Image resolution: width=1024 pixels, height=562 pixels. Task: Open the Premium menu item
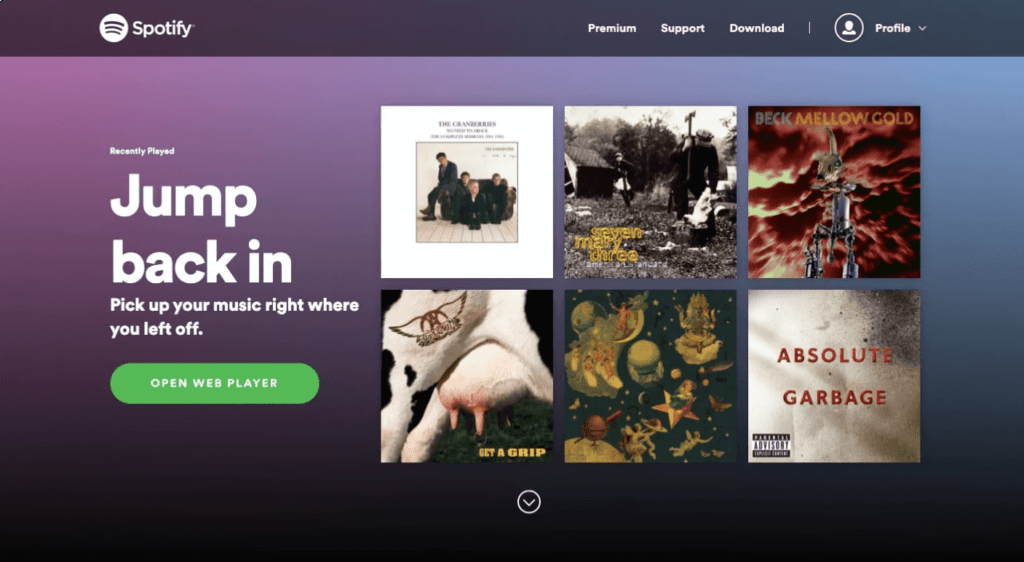point(612,28)
